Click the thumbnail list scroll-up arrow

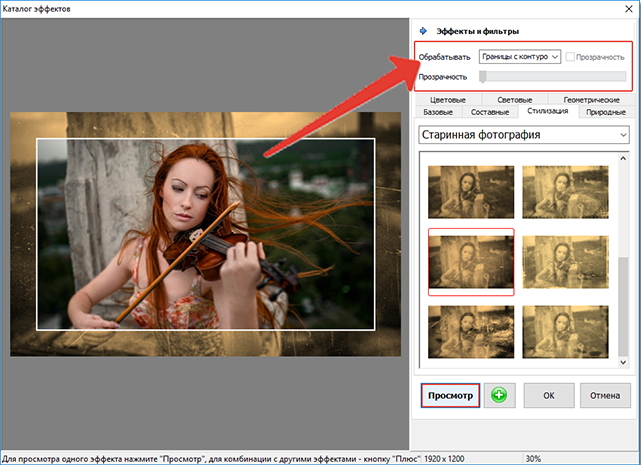click(623, 158)
